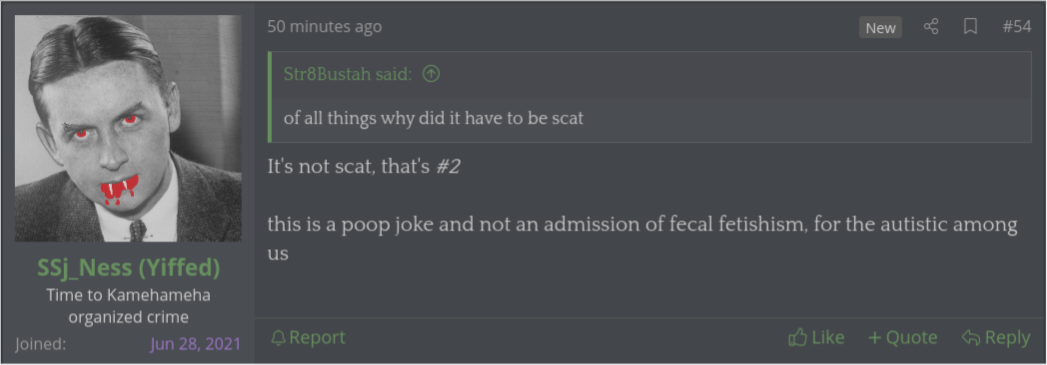
Task: Bookmark this post with the bookmark icon
Action: [x=970, y=27]
